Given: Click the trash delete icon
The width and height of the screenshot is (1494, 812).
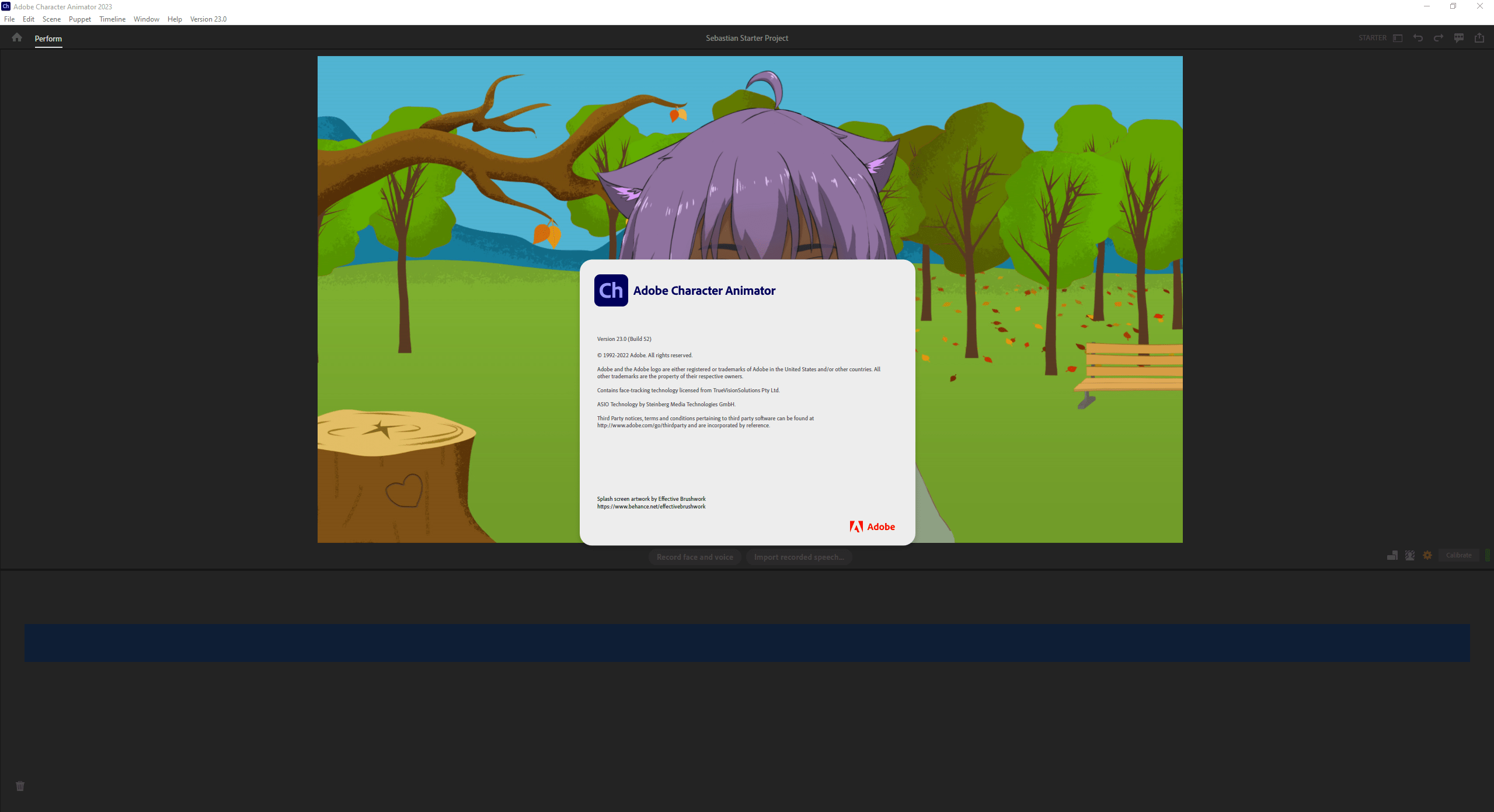Looking at the screenshot, I should pos(20,786).
